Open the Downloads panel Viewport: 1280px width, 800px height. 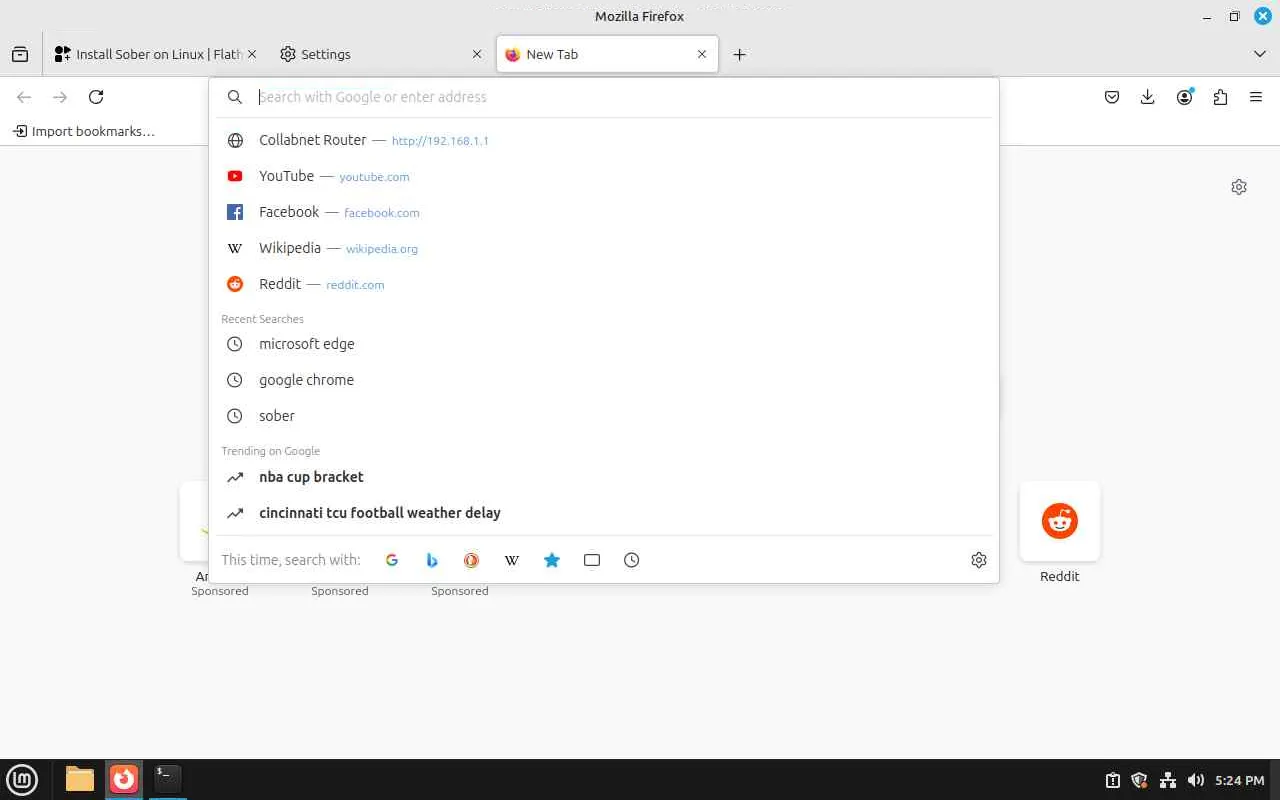point(1148,97)
